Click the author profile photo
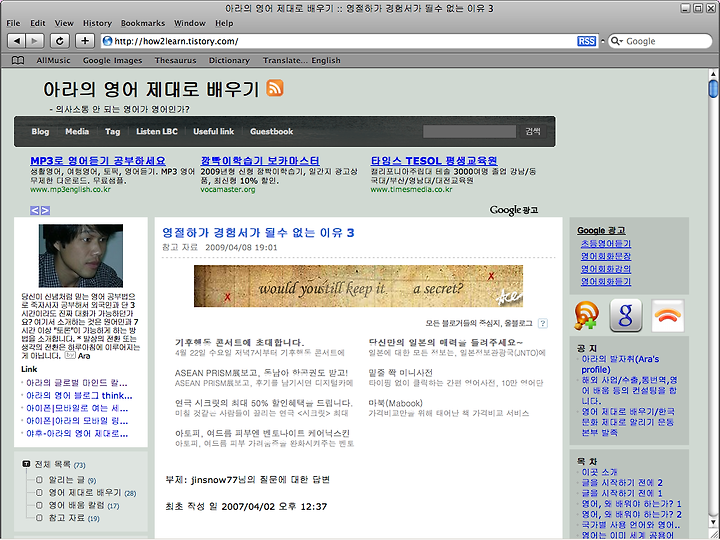The width and height of the screenshot is (720, 540). (81, 256)
